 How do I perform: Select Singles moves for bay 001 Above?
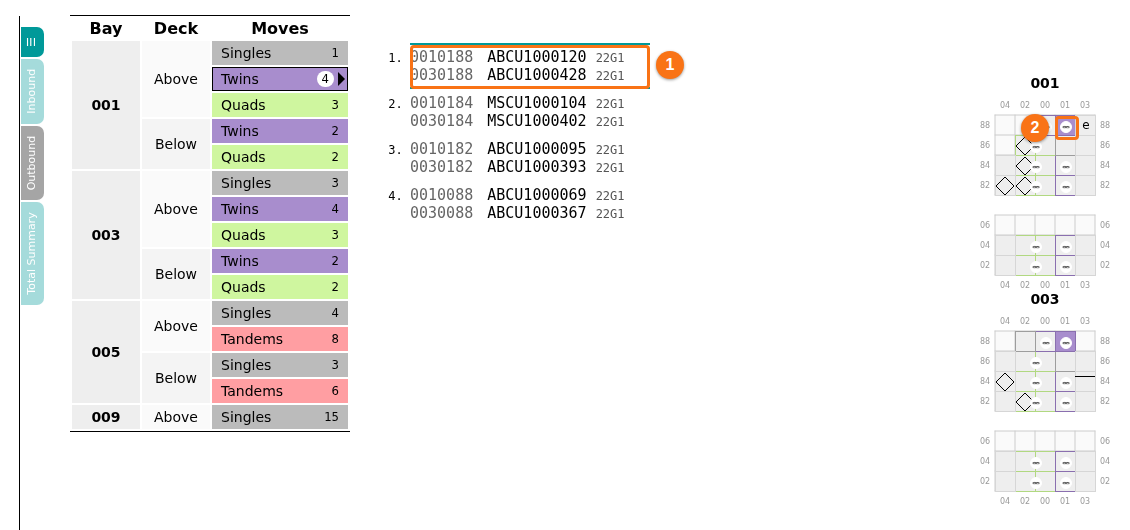[x=280, y=53]
